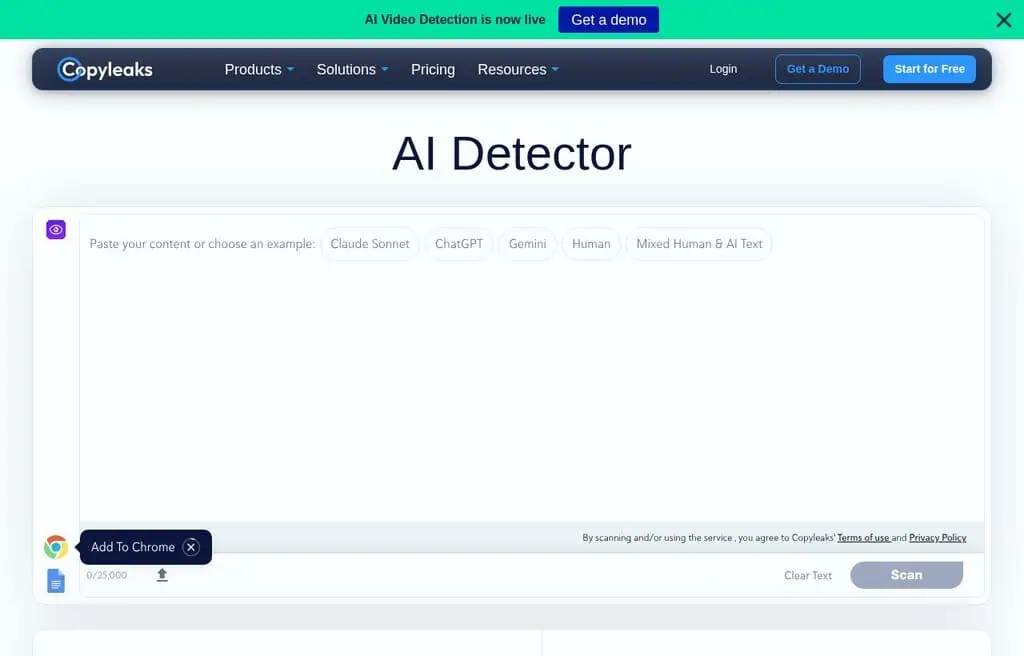Open the purple eye AI detector icon

[56, 229]
